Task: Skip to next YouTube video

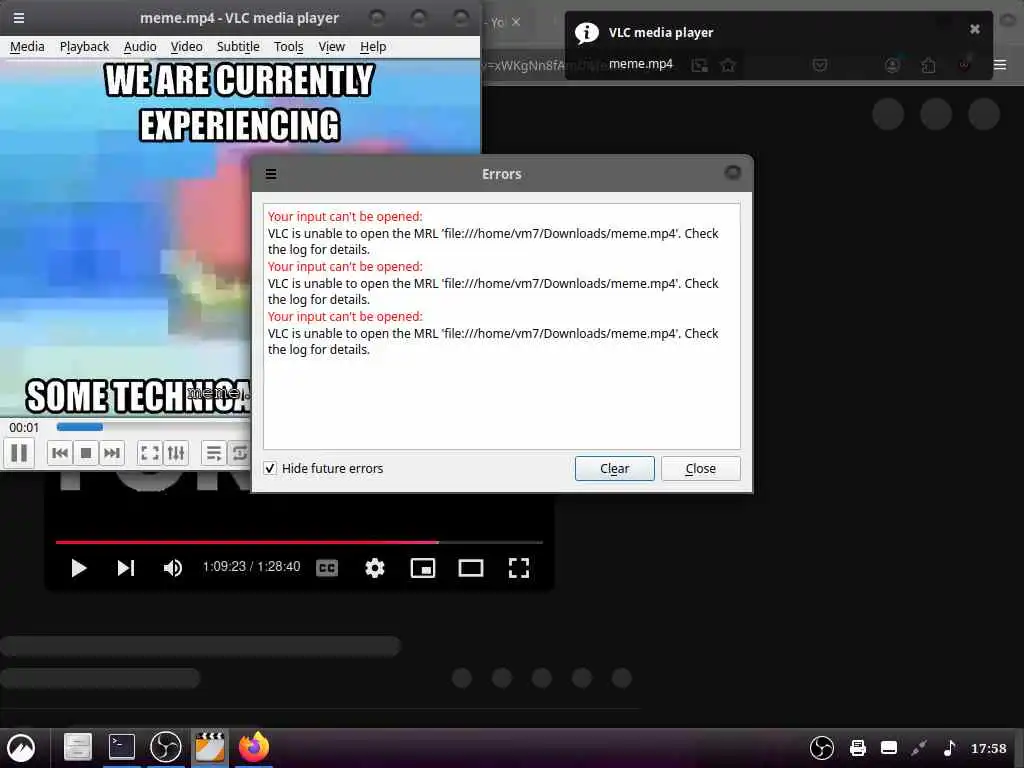Action: (125, 568)
